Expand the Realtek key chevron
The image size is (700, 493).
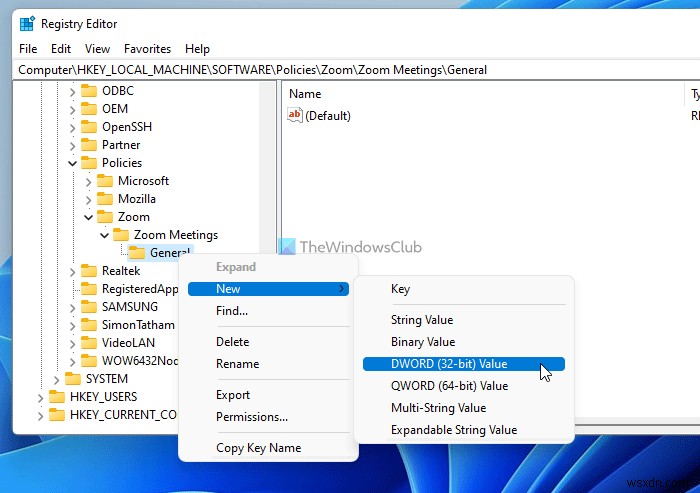pyautogui.click(x=72, y=272)
